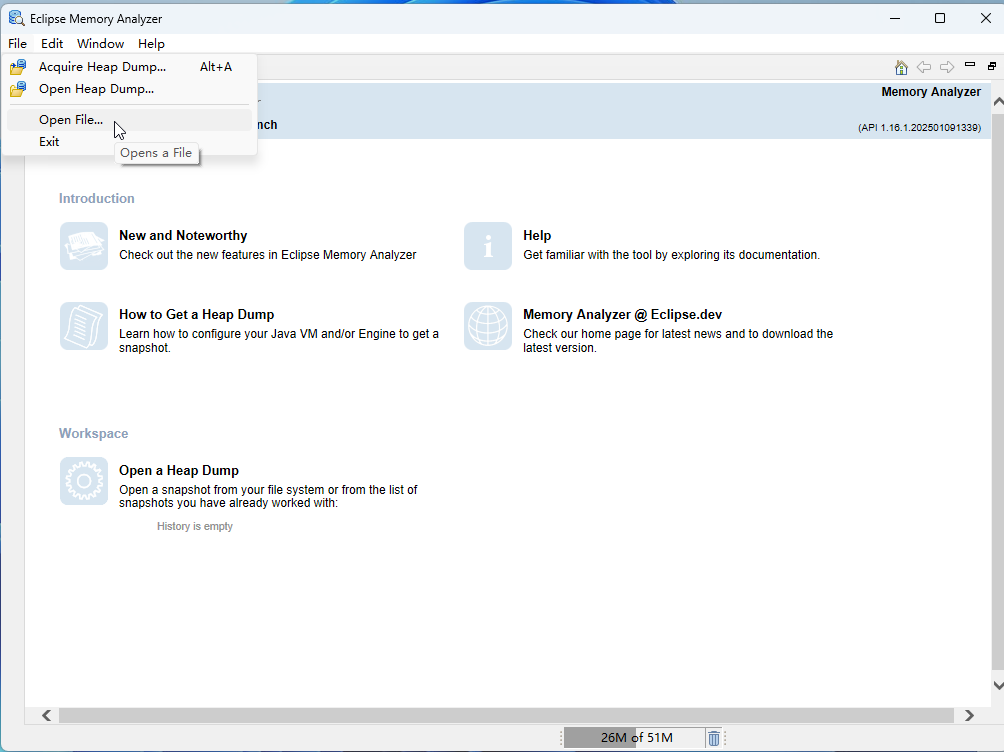Open the Help menu
This screenshot has height=752, width=1004.
(151, 44)
